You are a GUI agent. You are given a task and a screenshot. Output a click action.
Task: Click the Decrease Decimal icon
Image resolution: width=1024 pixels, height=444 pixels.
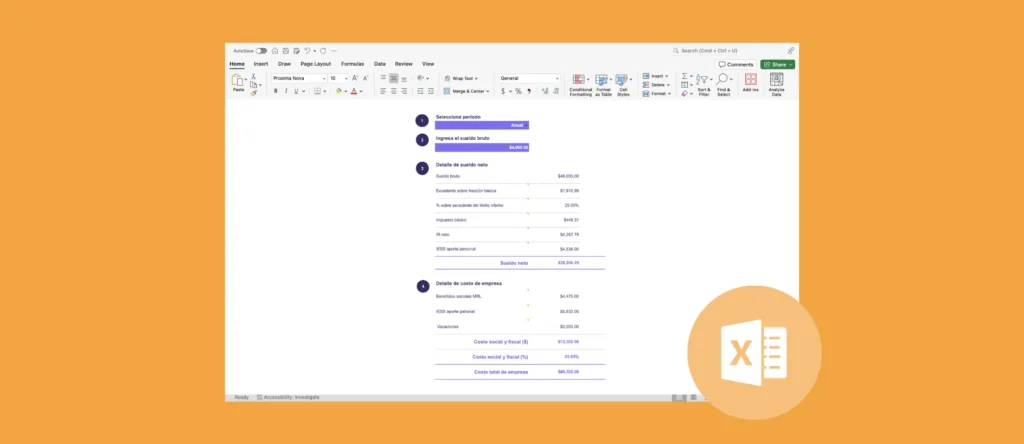556,91
